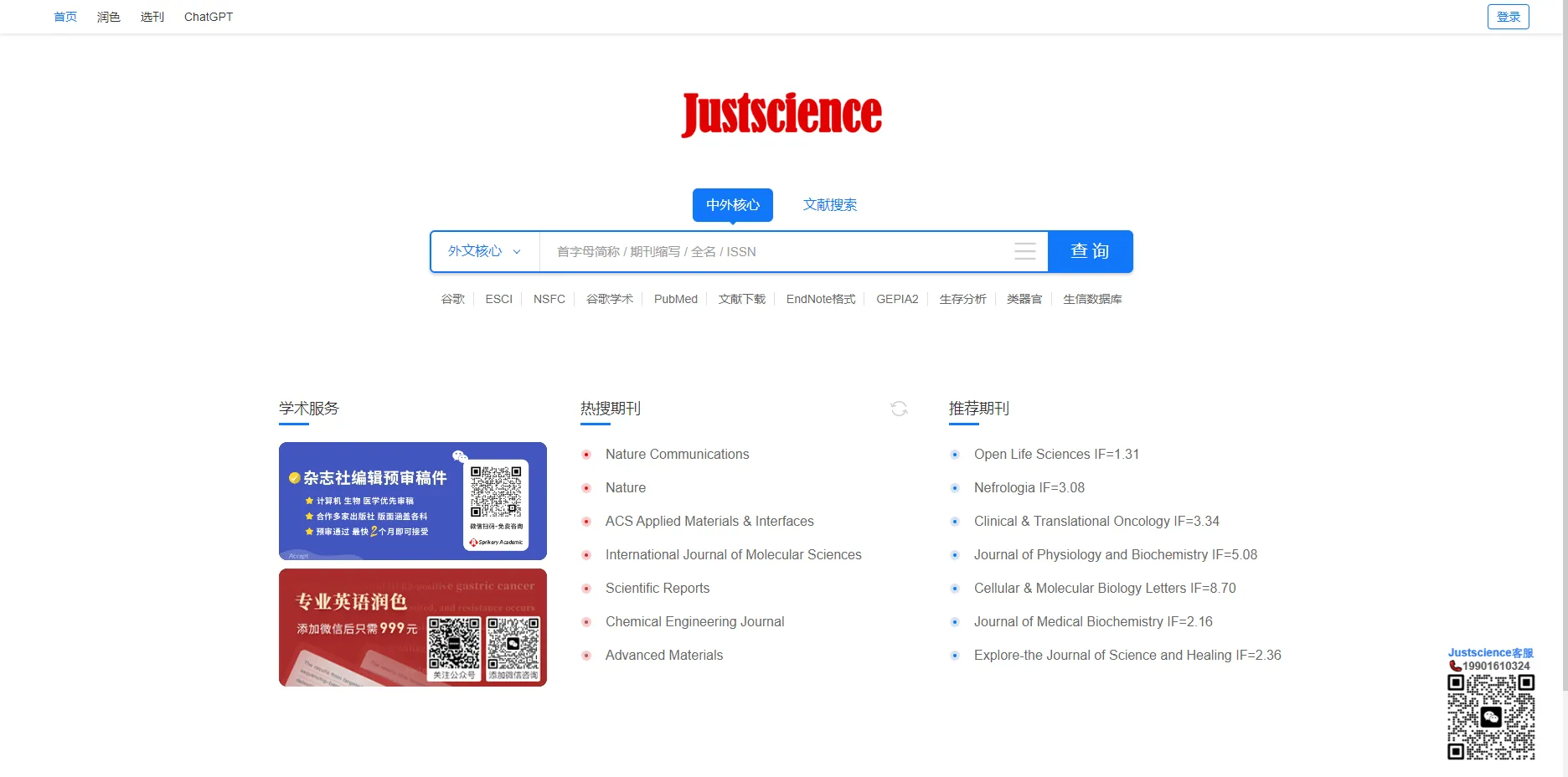Open Nature Communications journal
Screen dimensions: 1568x777
[678, 455]
